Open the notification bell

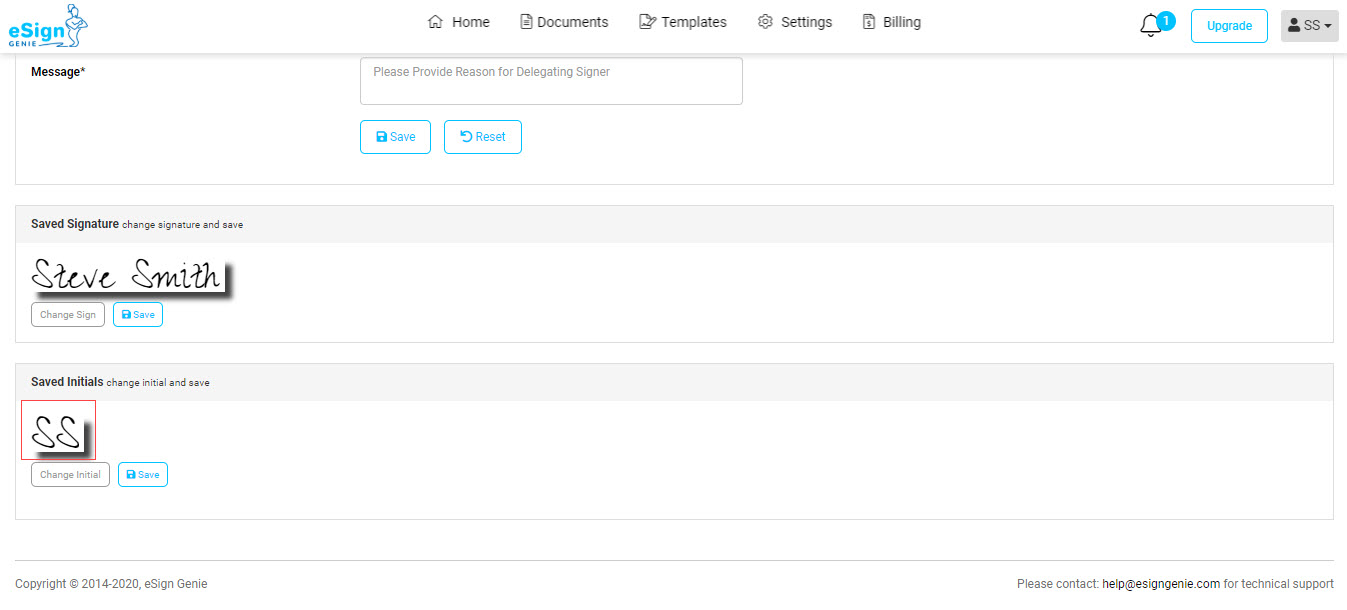pos(1151,27)
